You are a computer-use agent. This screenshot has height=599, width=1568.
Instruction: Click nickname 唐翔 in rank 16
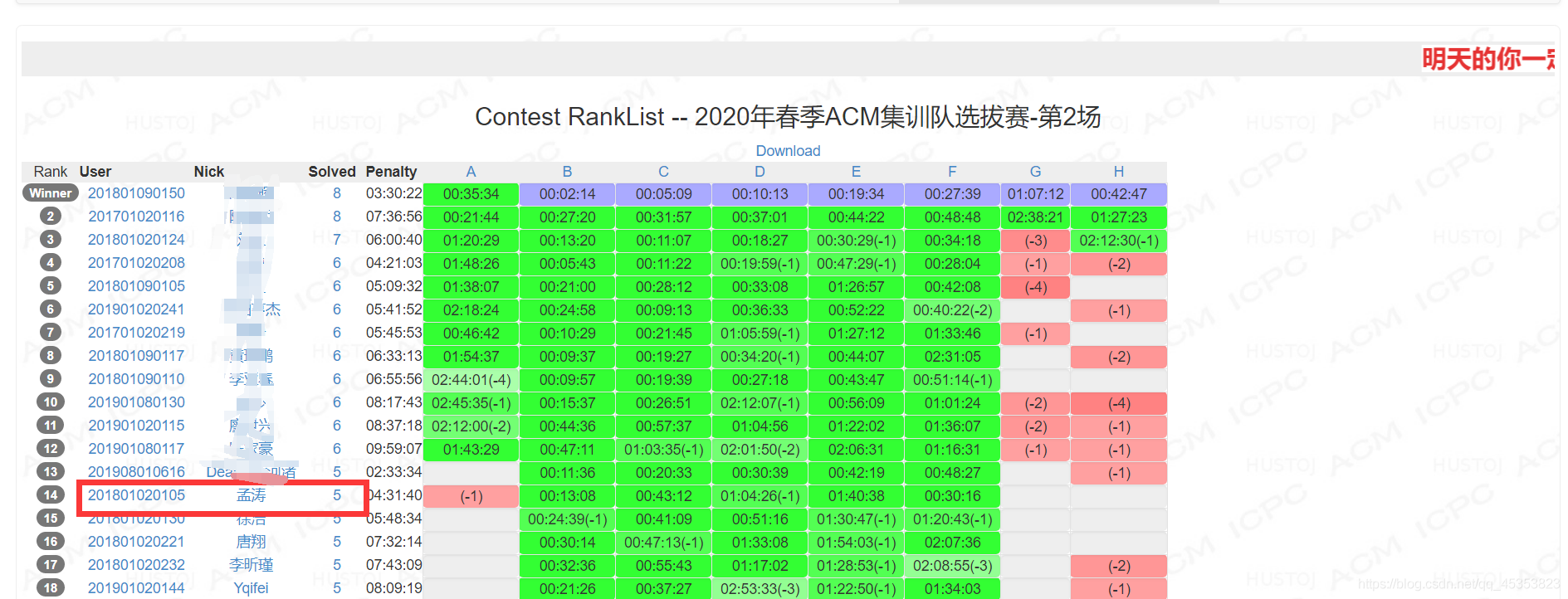tap(251, 542)
